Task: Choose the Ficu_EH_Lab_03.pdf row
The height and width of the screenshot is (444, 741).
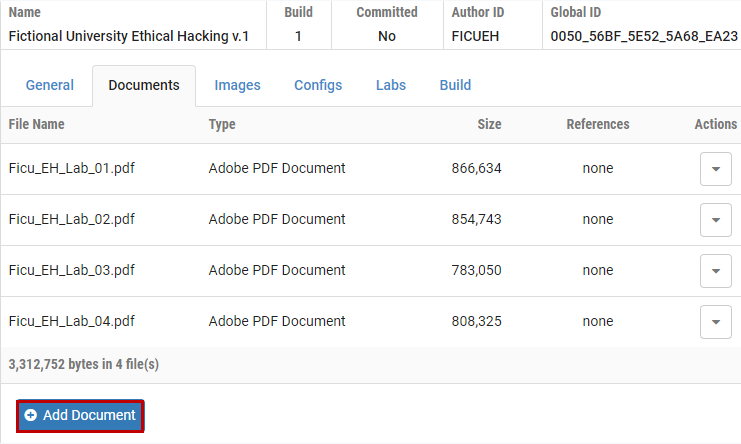Action: pyautogui.click(x=71, y=270)
